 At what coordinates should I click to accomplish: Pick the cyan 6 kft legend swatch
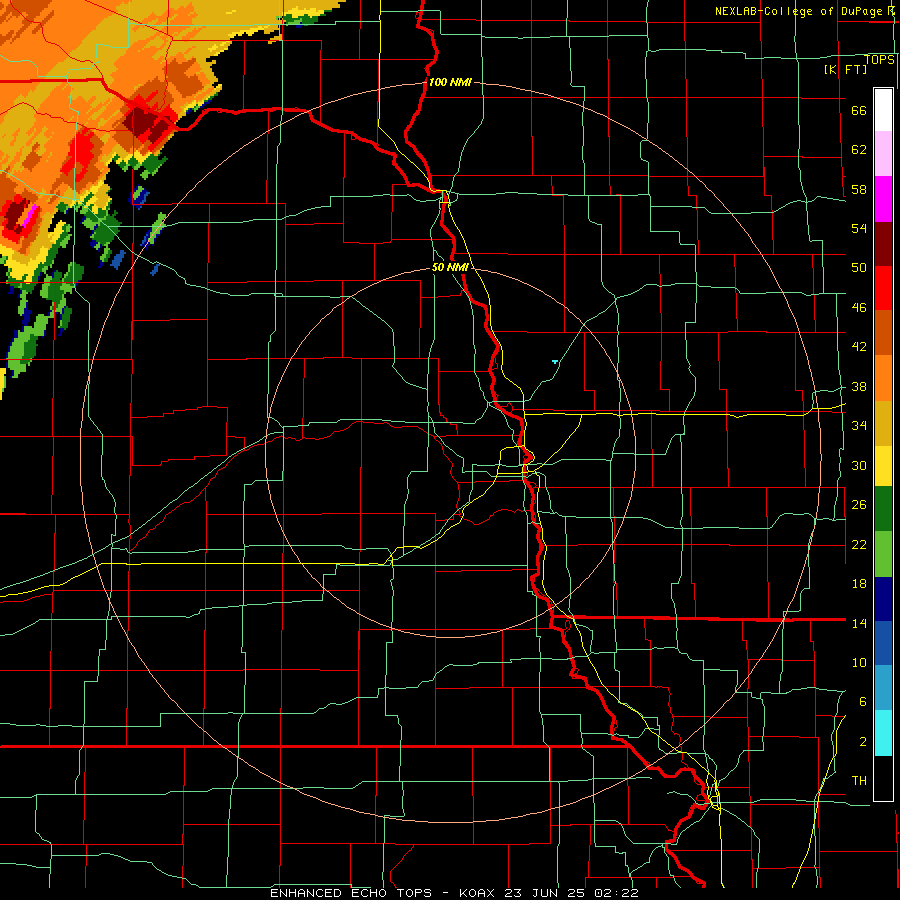point(883,733)
